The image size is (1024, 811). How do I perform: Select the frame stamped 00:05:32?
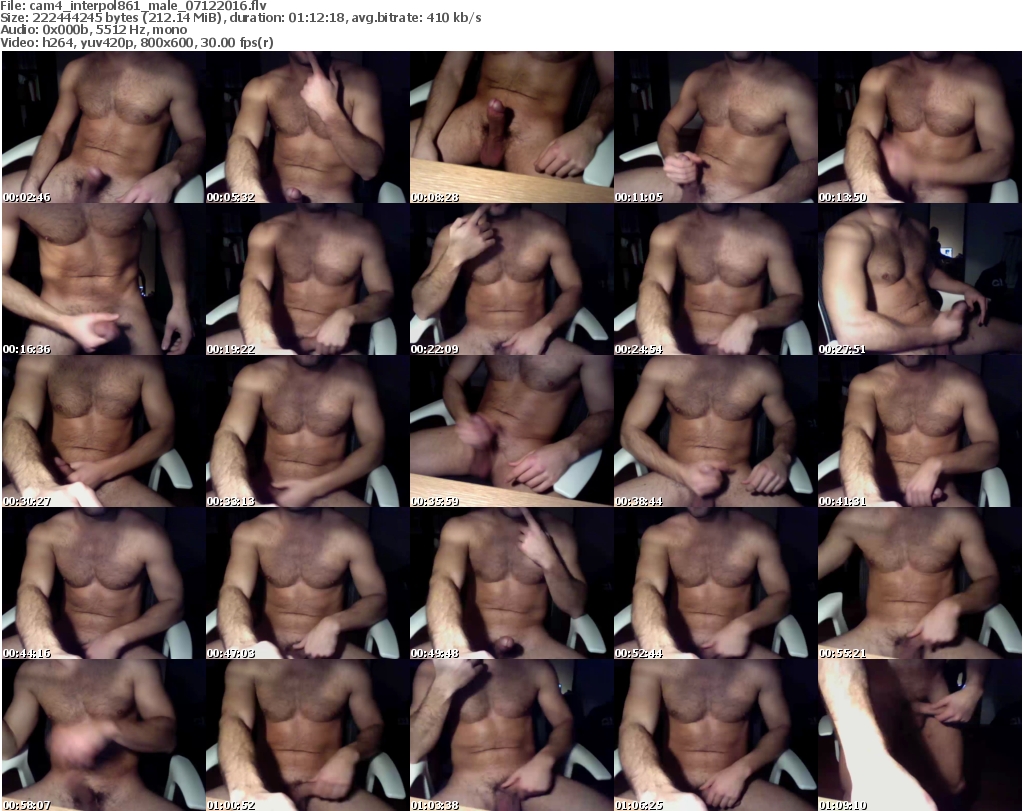click(x=308, y=127)
